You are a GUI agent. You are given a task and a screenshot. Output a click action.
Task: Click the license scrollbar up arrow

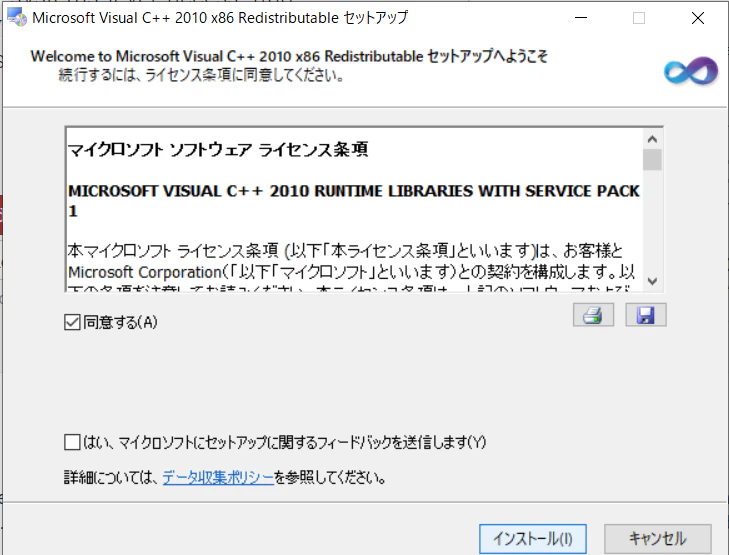[x=652, y=139]
